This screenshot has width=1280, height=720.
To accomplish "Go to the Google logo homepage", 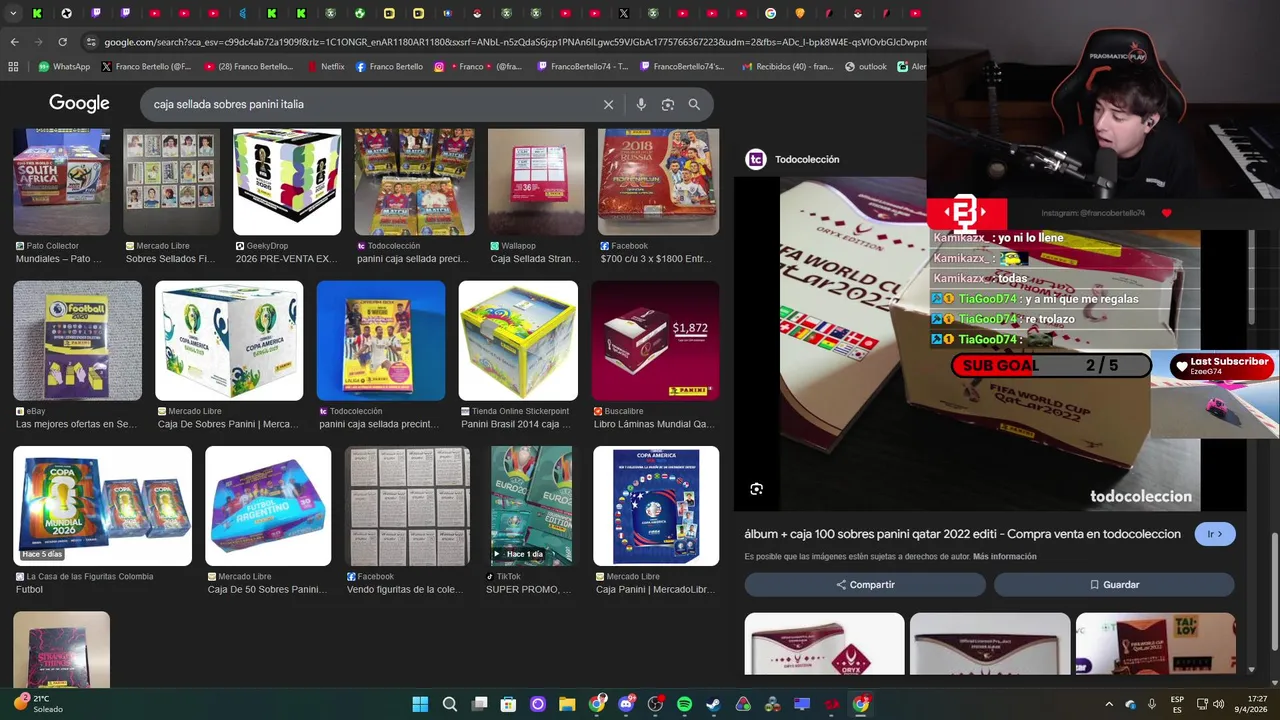I will click(x=79, y=104).
